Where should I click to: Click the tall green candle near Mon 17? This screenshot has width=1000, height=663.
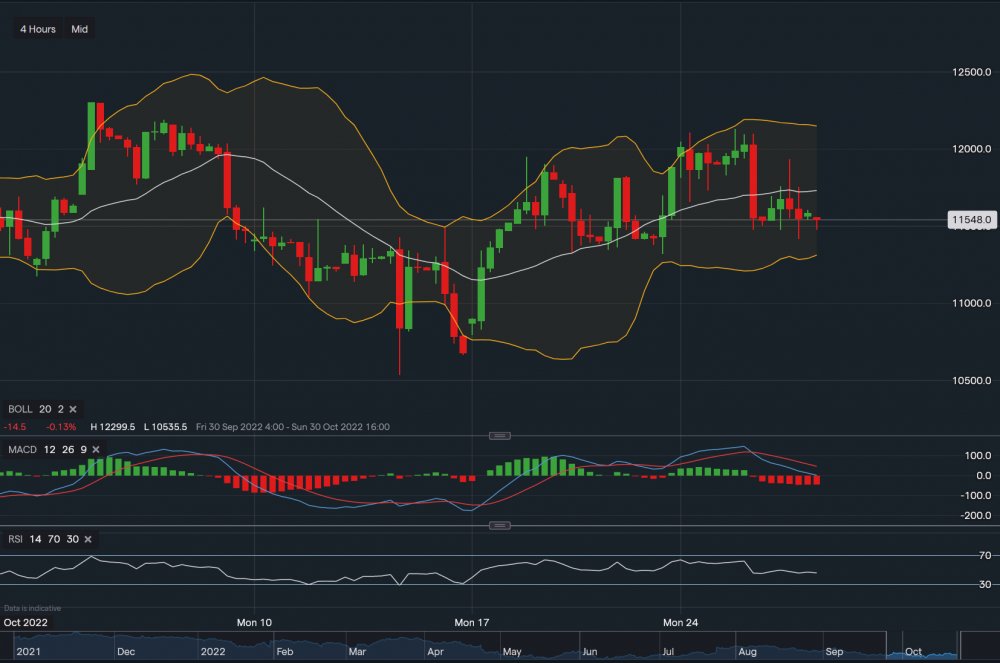click(481, 295)
